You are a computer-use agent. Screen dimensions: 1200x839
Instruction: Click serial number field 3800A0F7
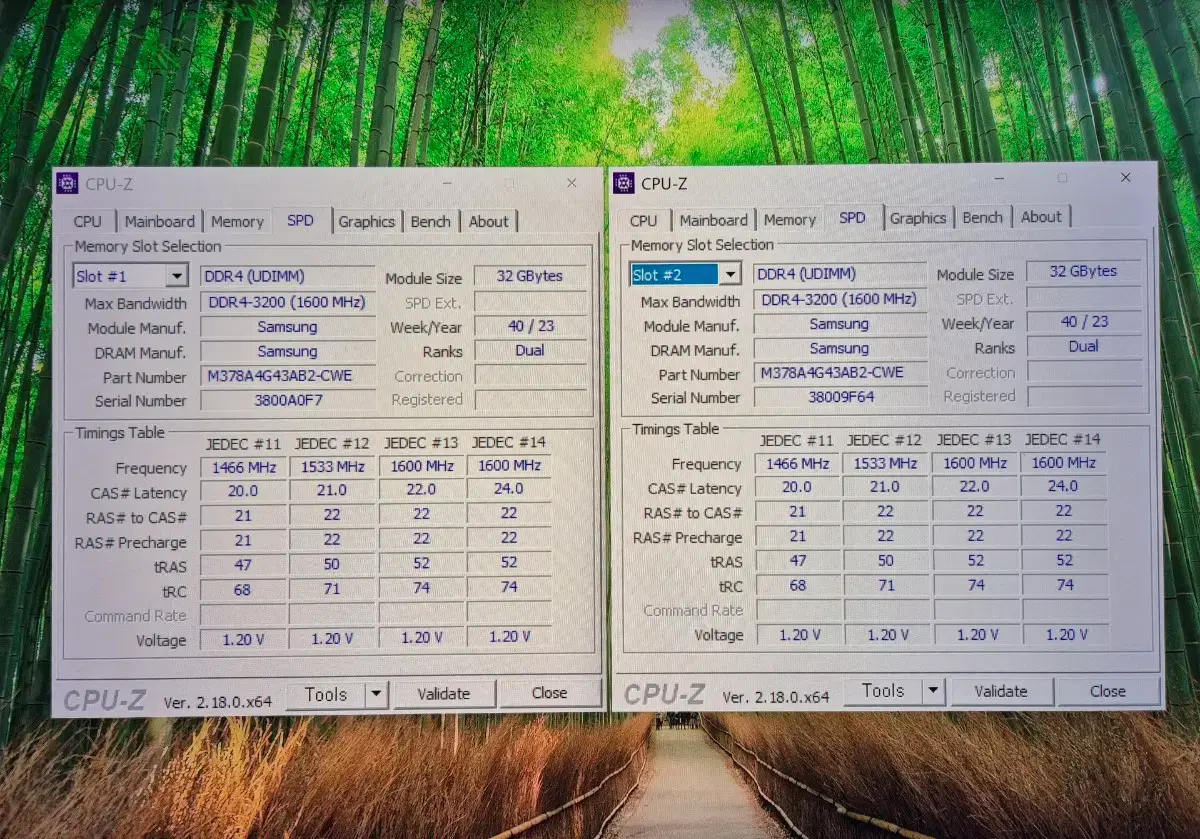point(288,401)
